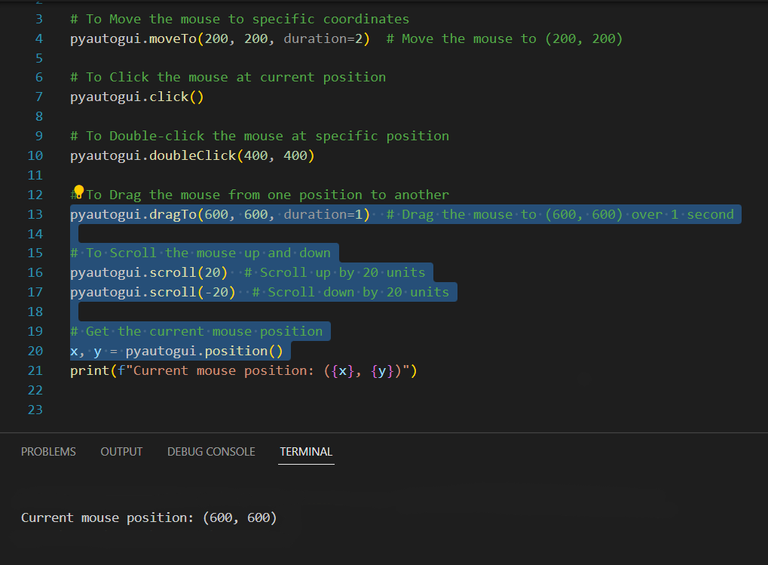Screen dimensions: 768x565
Task: Click line number 20 in gutter
Action: 35,351
